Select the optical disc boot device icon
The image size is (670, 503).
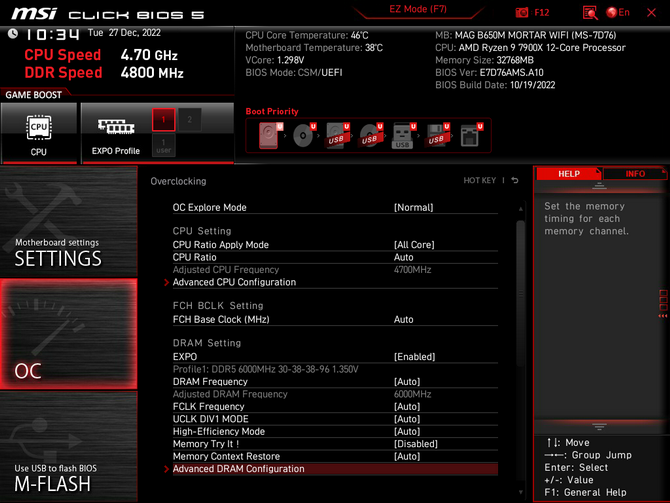coord(304,135)
